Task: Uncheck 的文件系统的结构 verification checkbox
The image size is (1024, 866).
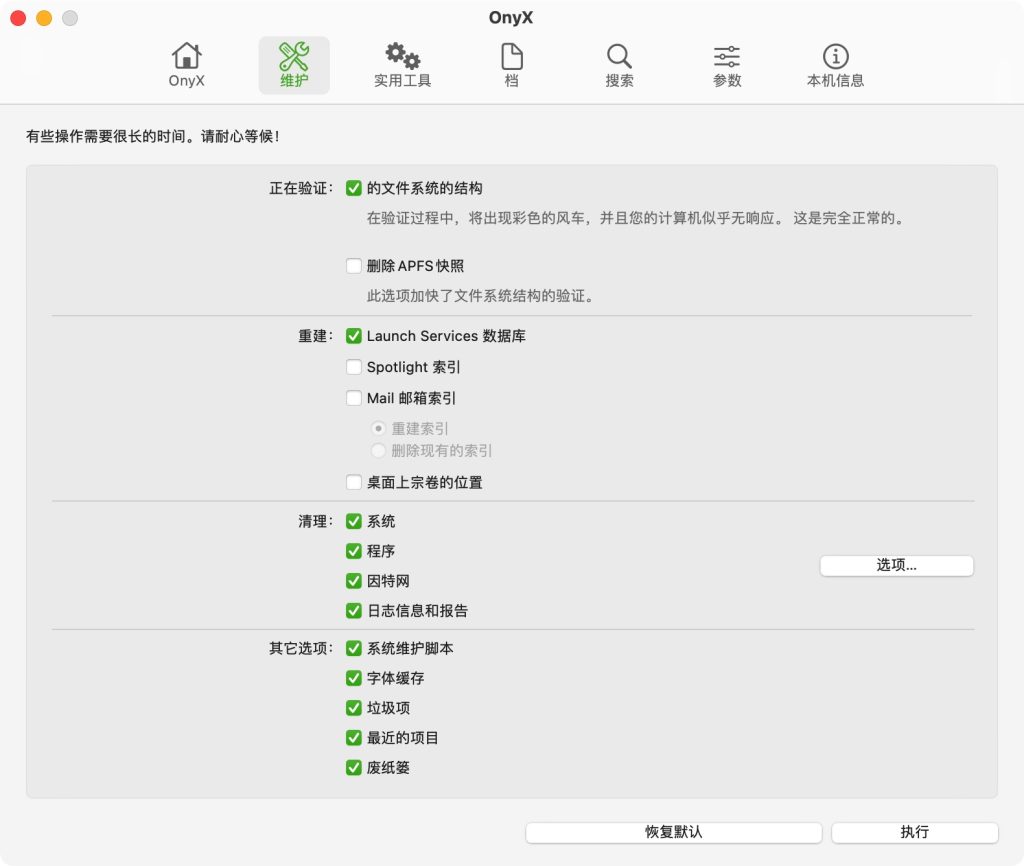Action: 353,188
